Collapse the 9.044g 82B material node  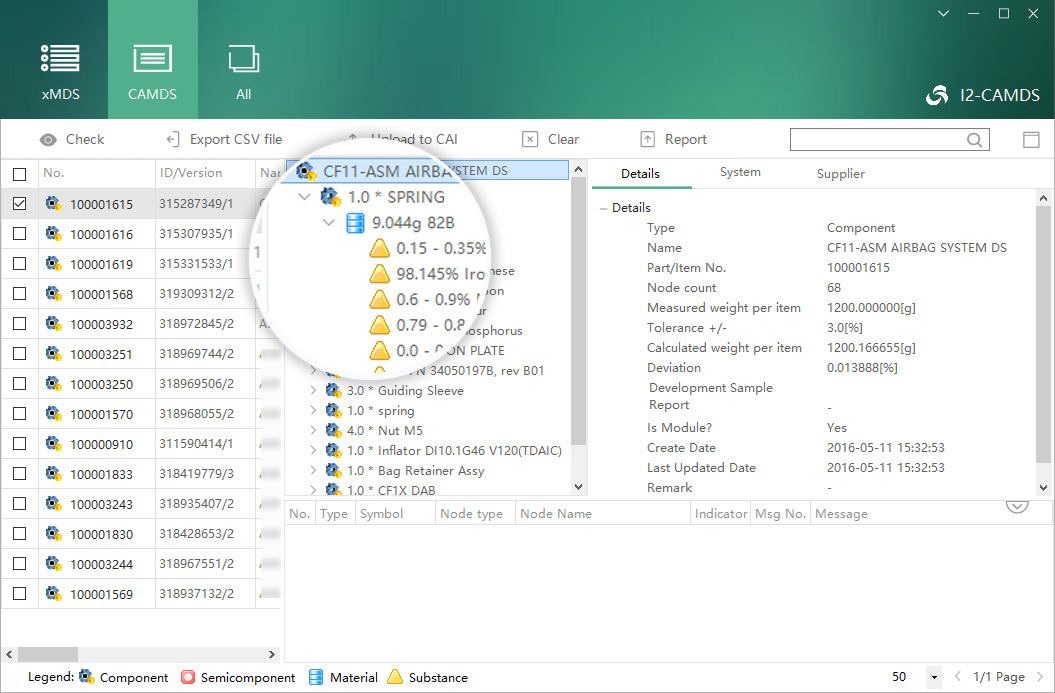tap(329, 222)
